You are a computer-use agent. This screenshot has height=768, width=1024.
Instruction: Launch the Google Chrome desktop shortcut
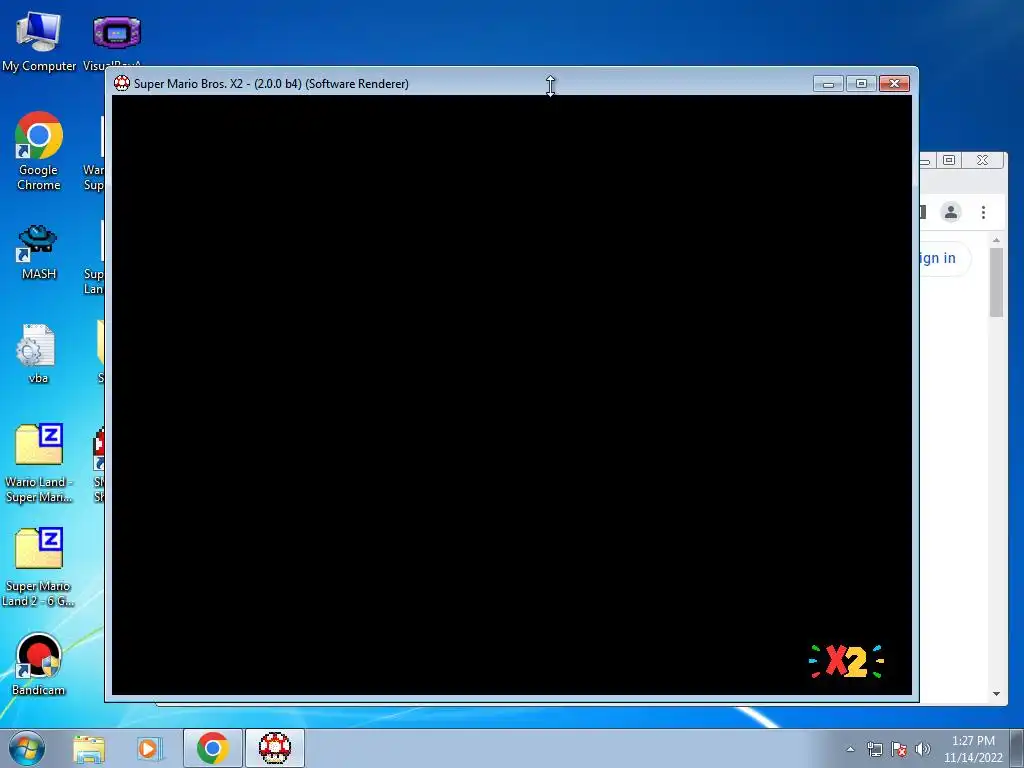[x=39, y=150]
